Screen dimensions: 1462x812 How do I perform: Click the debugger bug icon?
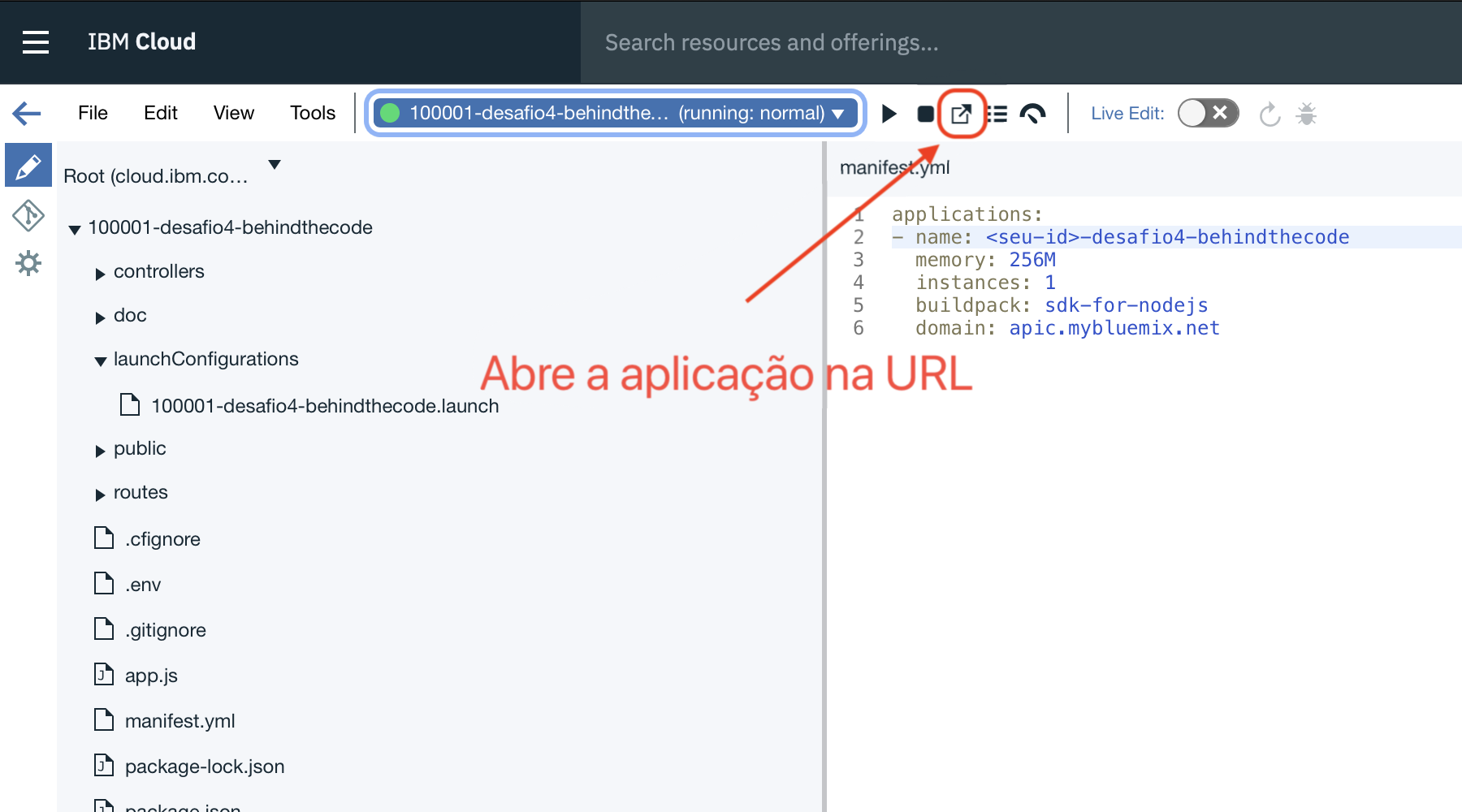(x=1306, y=114)
